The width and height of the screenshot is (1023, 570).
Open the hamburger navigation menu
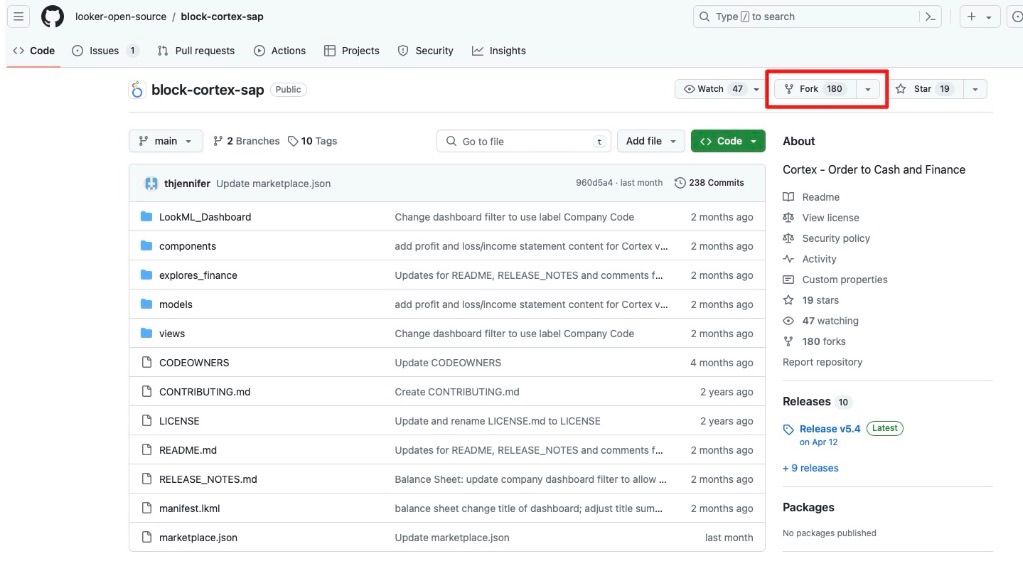(x=18, y=16)
